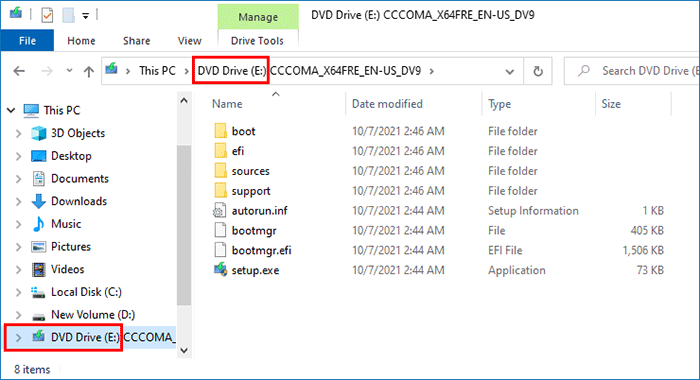Image resolution: width=700 pixels, height=380 pixels.
Task: Click the navigation pane scroll up arrow
Action: pyautogui.click(x=184, y=101)
